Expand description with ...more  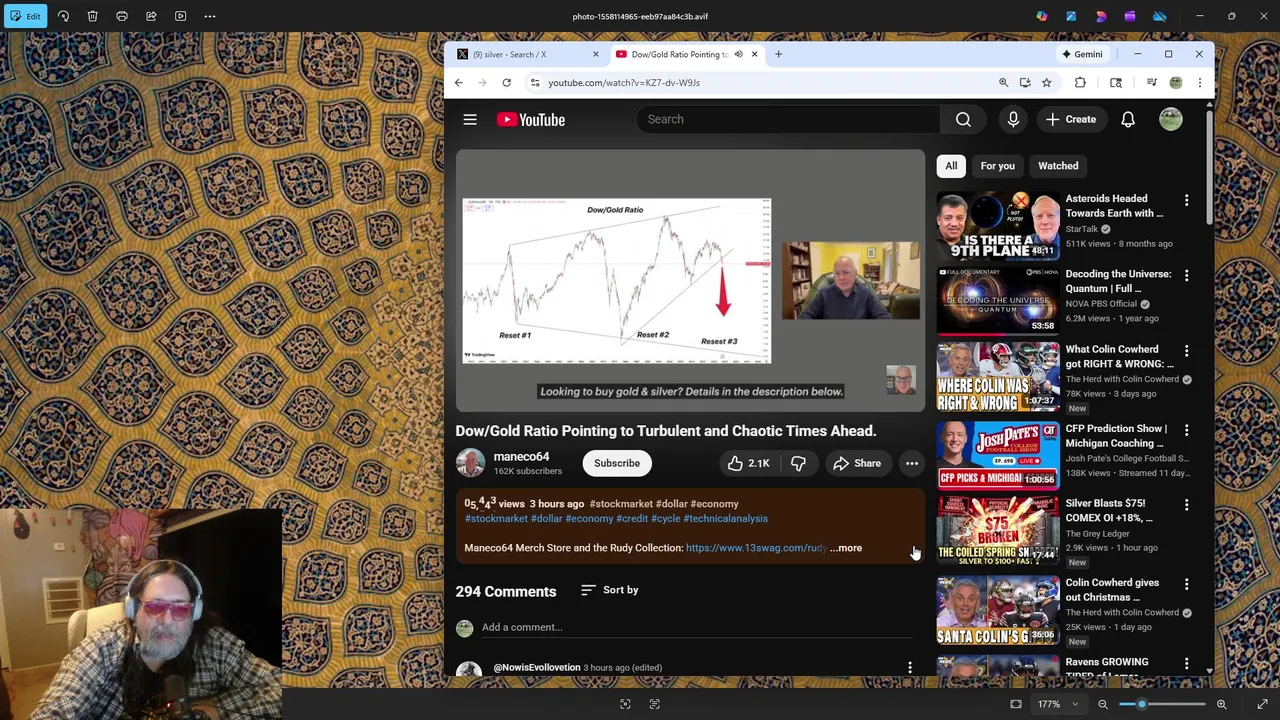(x=846, y=548)
